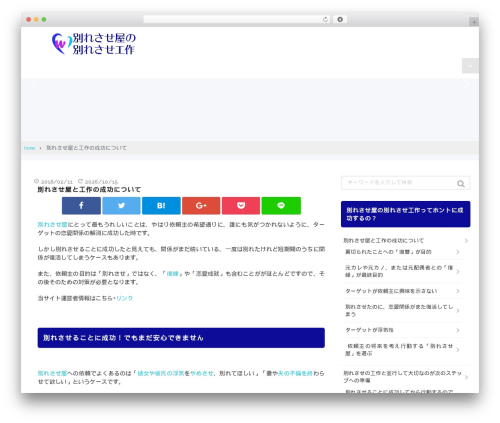Share article via LINE
This screenshot has height=423, width=500.
click(281, 206)
